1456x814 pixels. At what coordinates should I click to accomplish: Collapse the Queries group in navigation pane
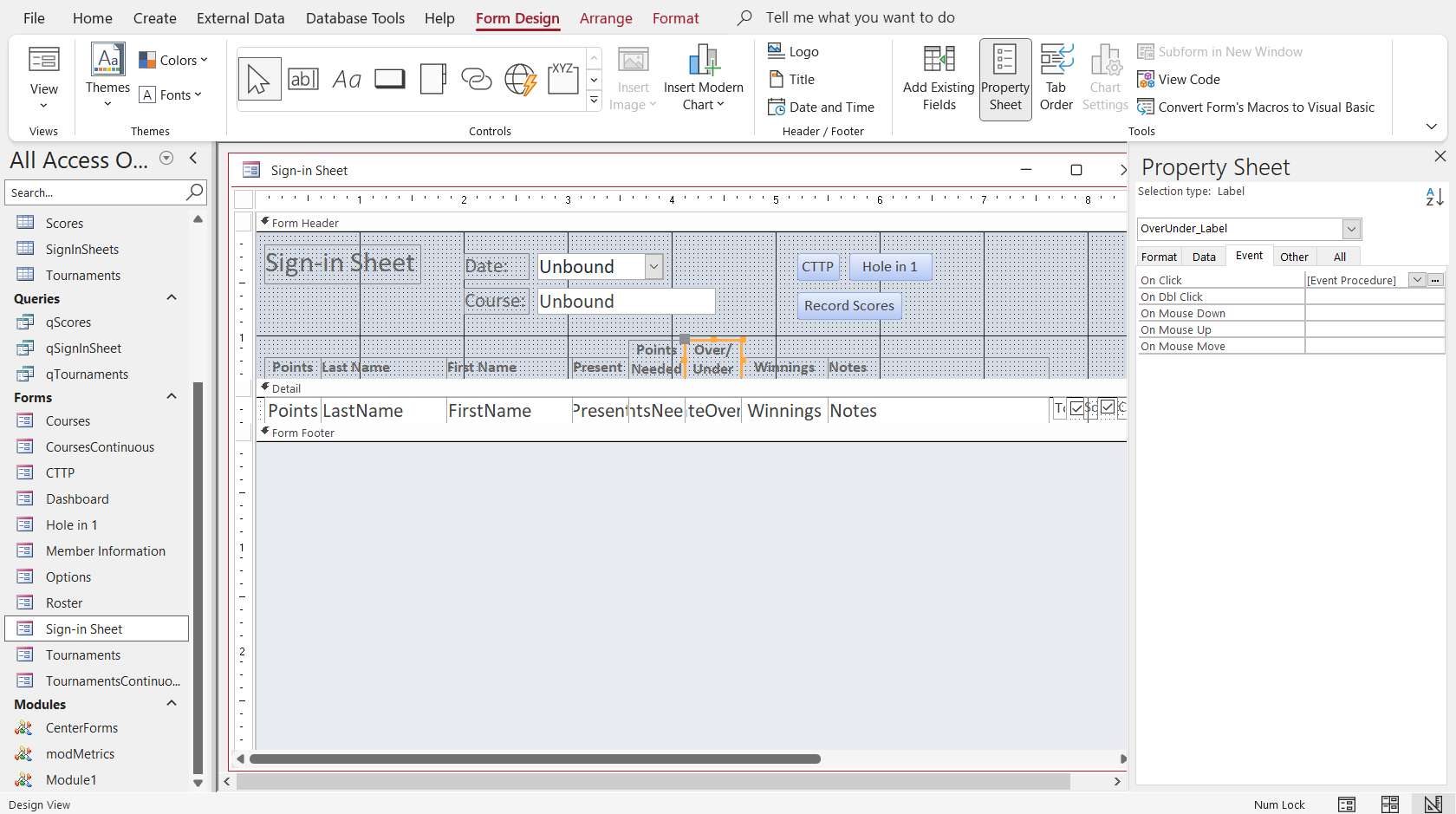click(172, 298)
